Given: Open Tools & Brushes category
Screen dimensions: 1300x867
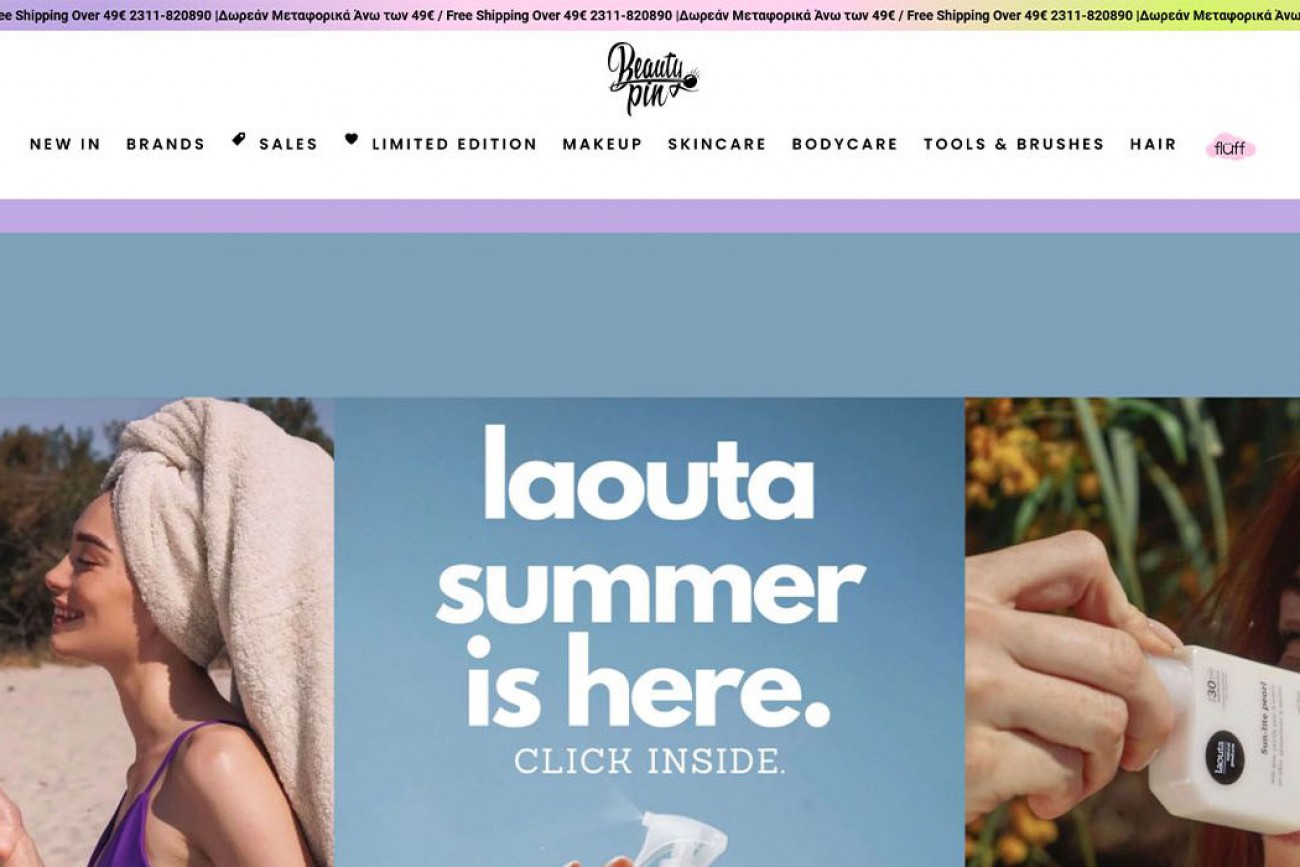Looking at the screenshot, I should click(1014, 144).
